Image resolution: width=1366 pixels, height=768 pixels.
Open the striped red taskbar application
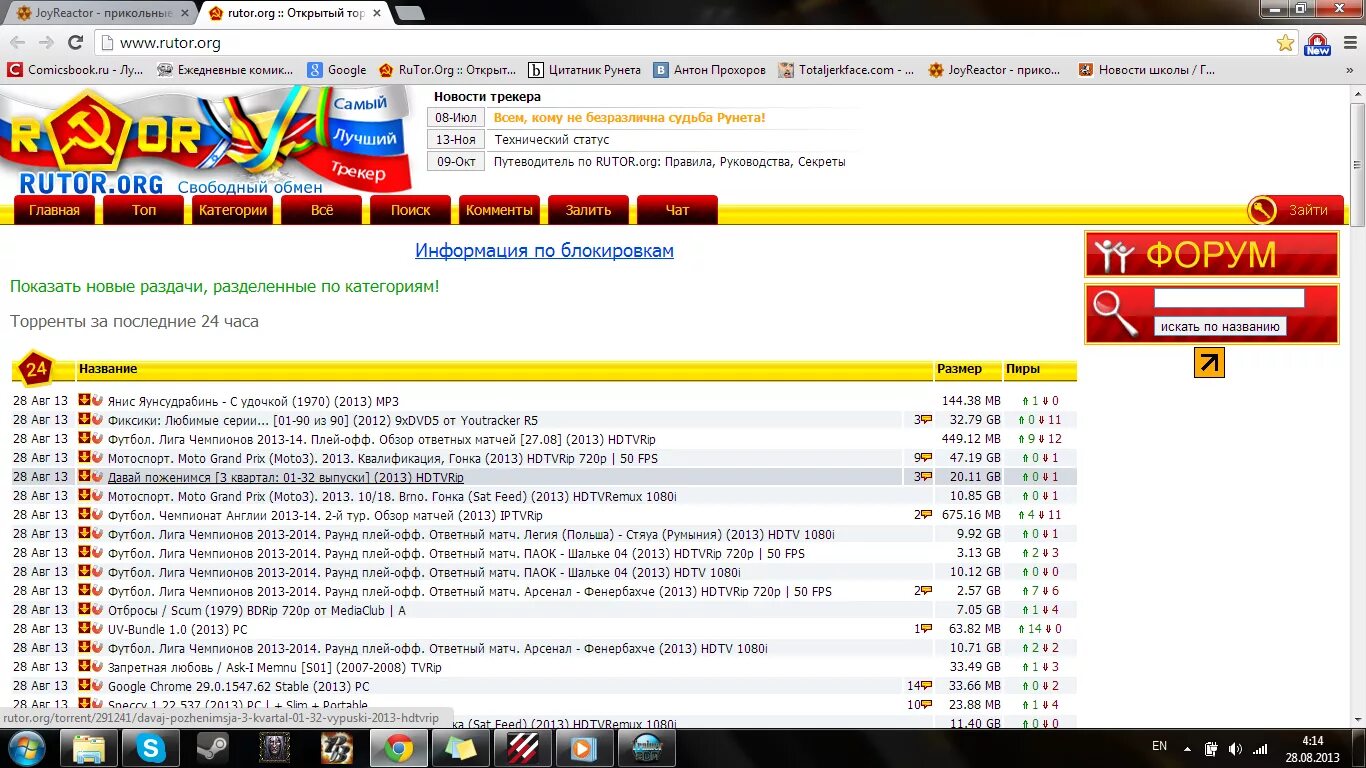pos(523,748)
